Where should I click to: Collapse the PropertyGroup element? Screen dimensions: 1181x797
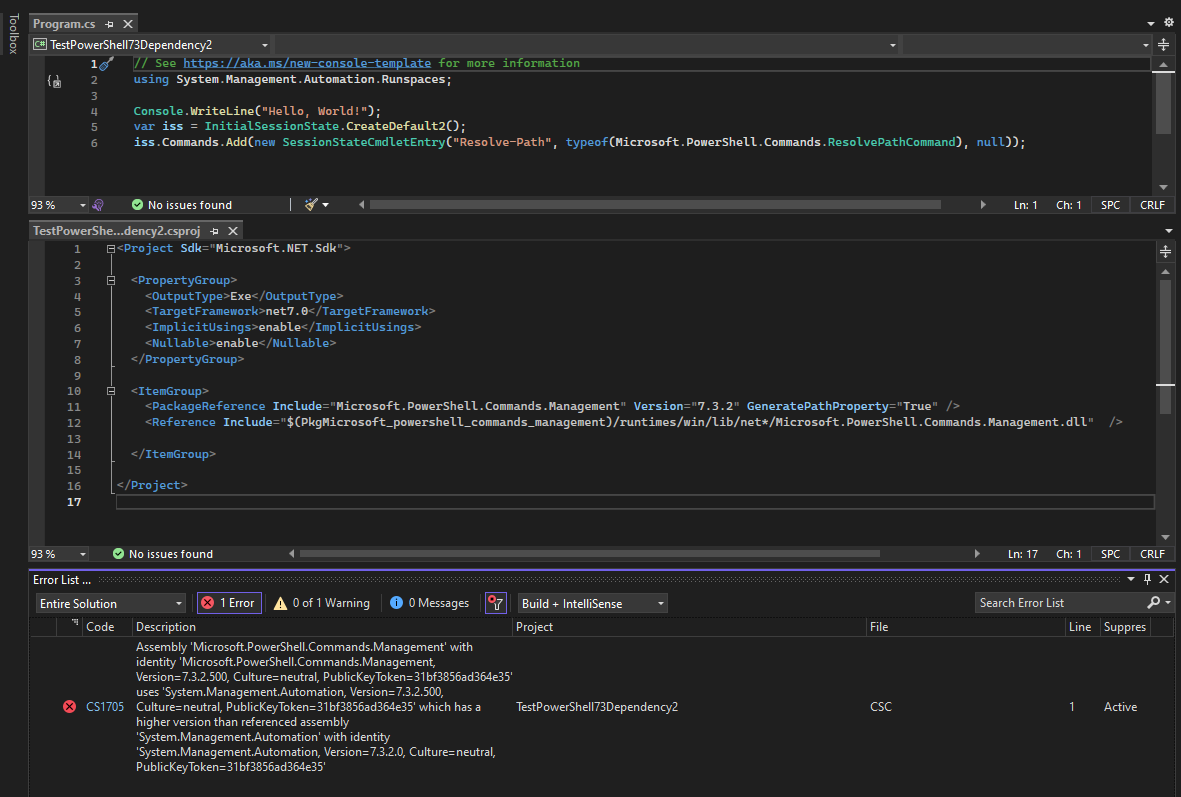click(x=111, y=280)
